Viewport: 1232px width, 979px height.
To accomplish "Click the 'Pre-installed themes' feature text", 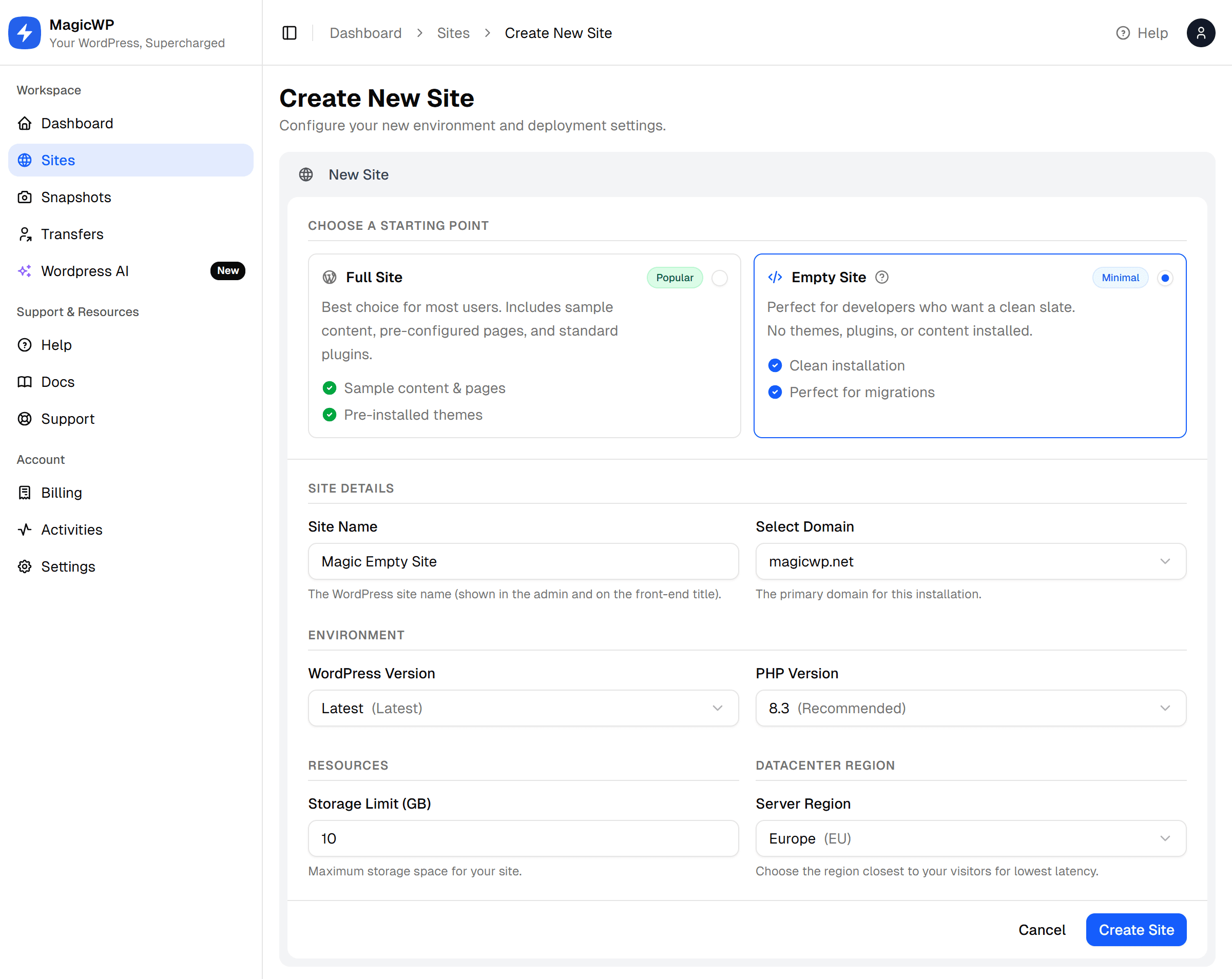I will coord(413,415).
